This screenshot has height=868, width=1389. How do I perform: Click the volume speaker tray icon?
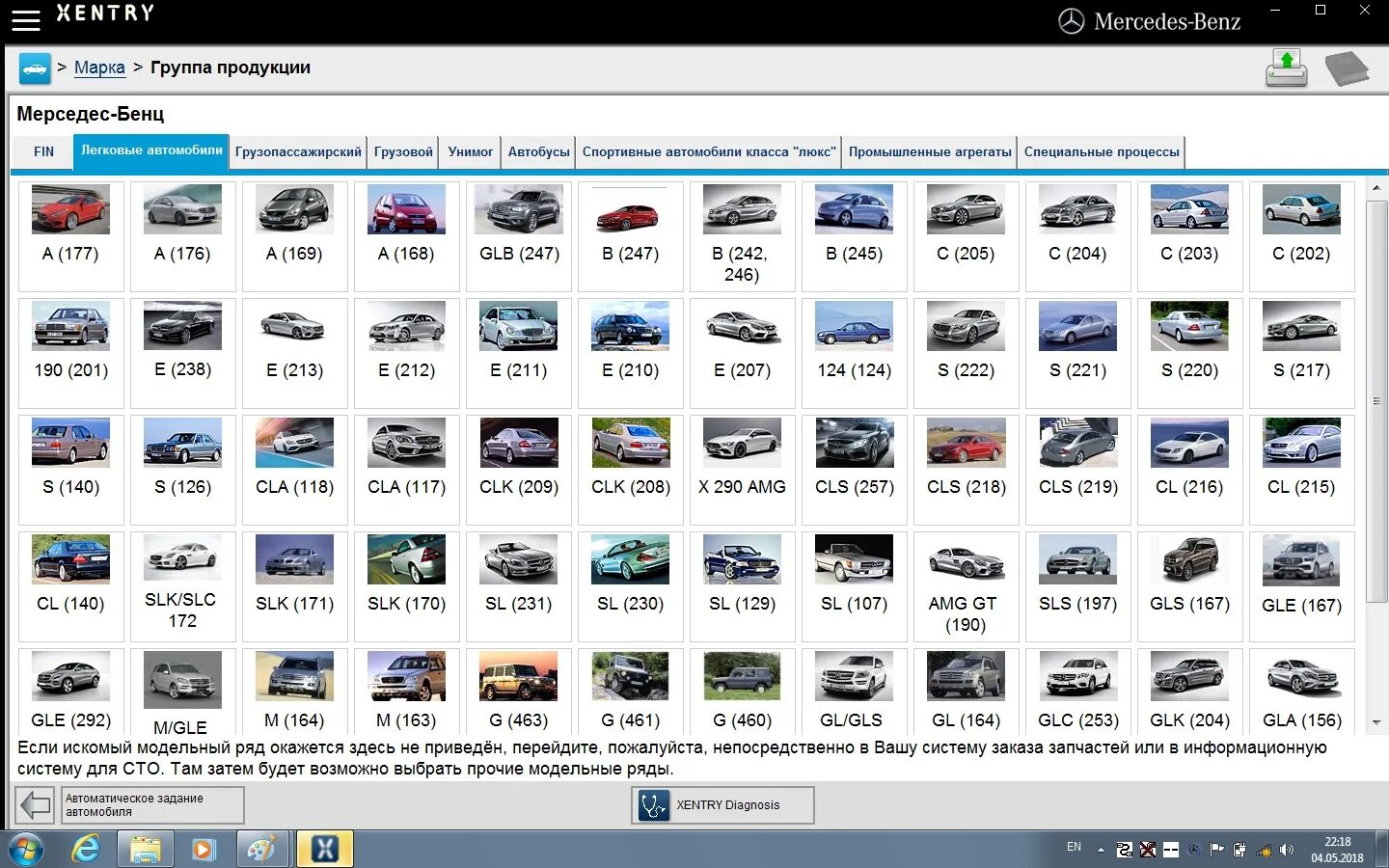[1286, 851]
